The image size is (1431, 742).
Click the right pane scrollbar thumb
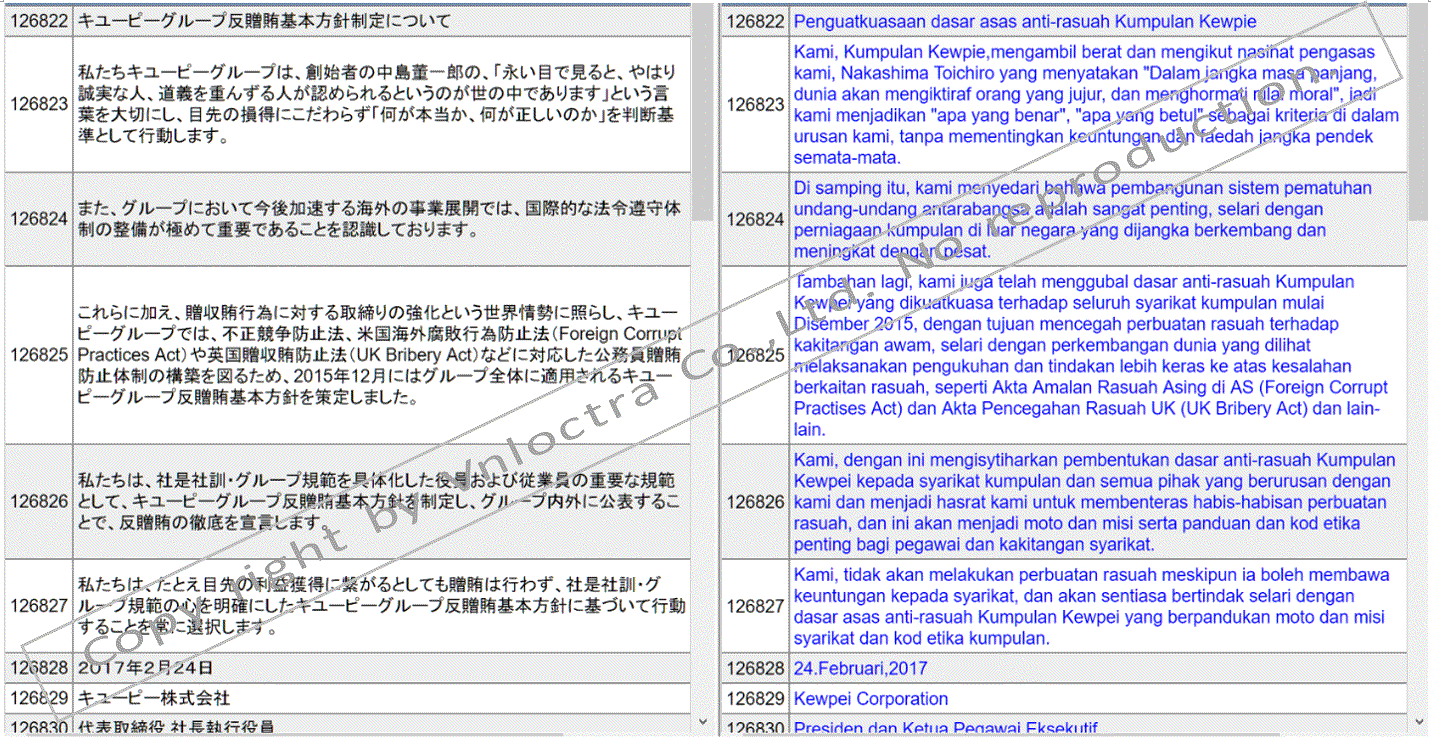pos(1419,112)
